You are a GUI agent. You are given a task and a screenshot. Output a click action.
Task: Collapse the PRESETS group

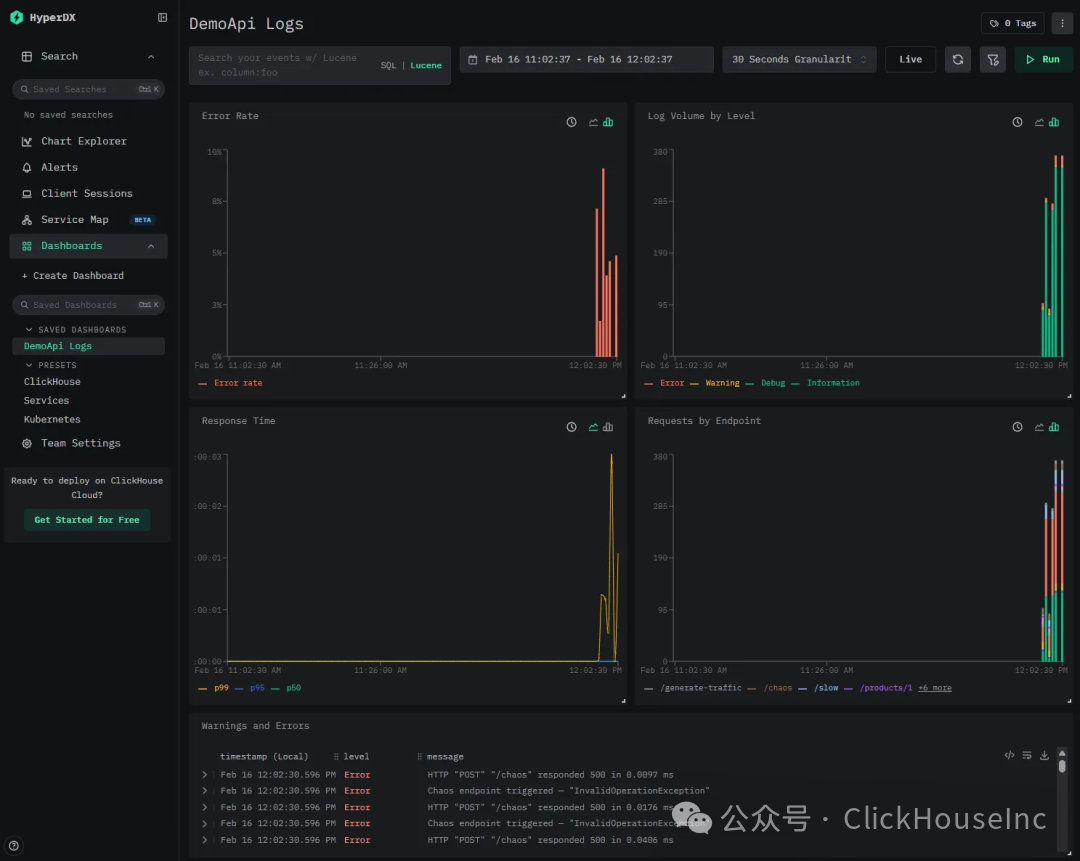click(x=29, y=365)
